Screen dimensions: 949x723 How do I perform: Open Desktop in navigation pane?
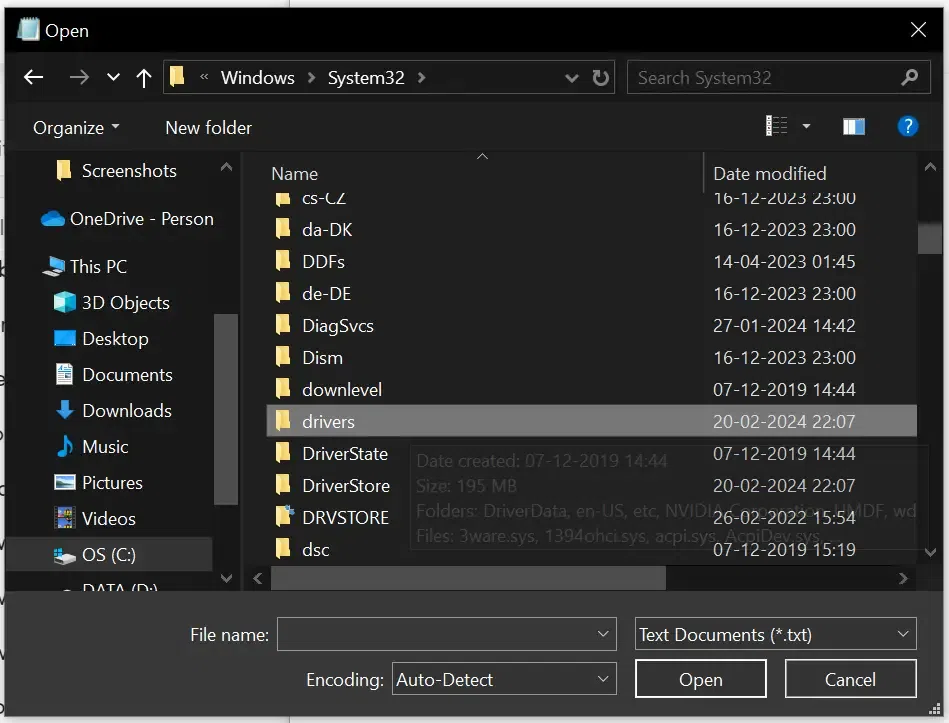(x=101, y=339)
